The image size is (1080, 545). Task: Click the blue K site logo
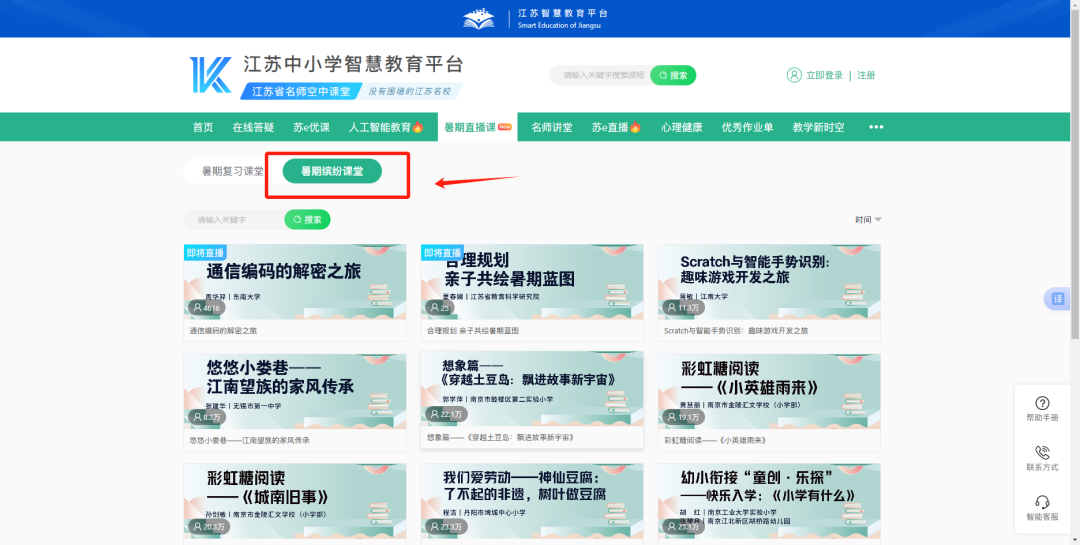point(211,75)
